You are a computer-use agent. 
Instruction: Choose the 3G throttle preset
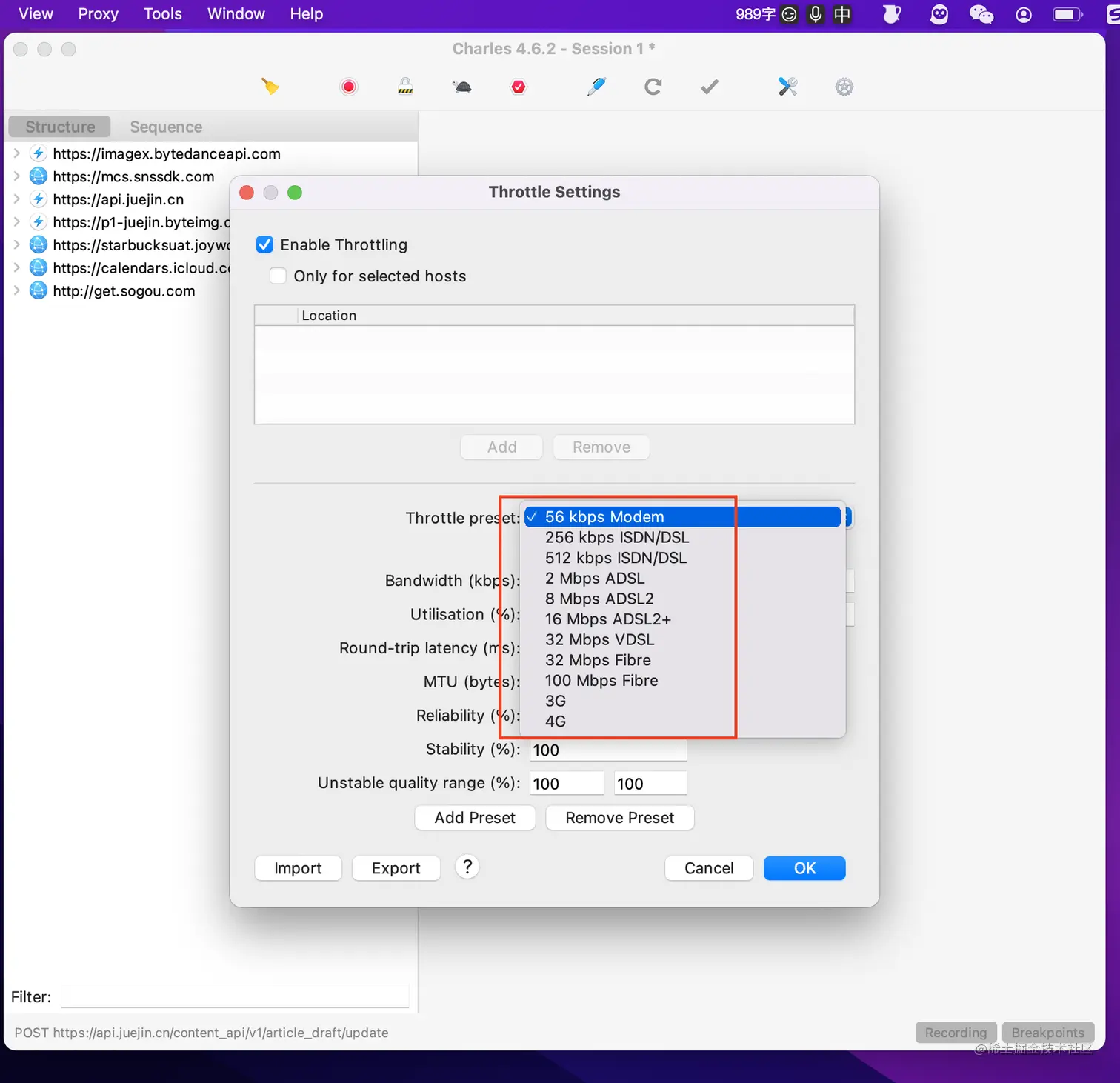pyautogui.click(x=682, y=701)
